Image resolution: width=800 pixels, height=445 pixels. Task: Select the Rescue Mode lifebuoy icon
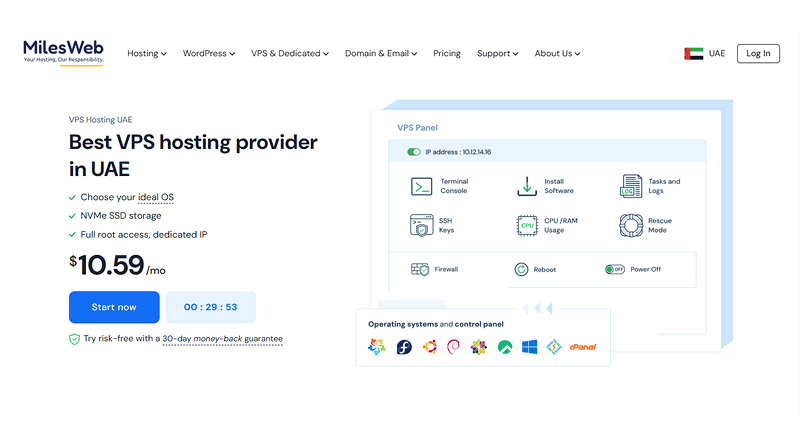click(x=631, y=226)
